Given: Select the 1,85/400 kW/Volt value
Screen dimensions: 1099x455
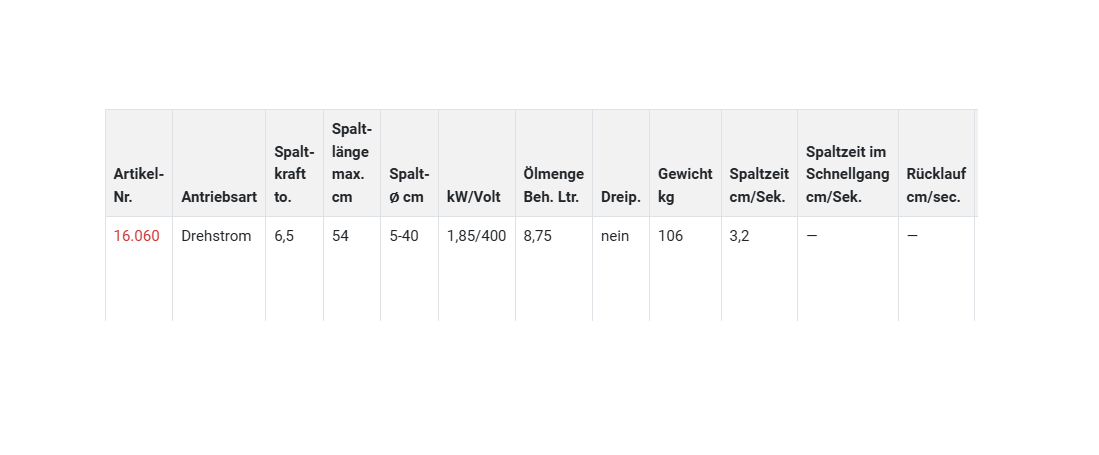Looking at the screenshot, I should [476, 236].
